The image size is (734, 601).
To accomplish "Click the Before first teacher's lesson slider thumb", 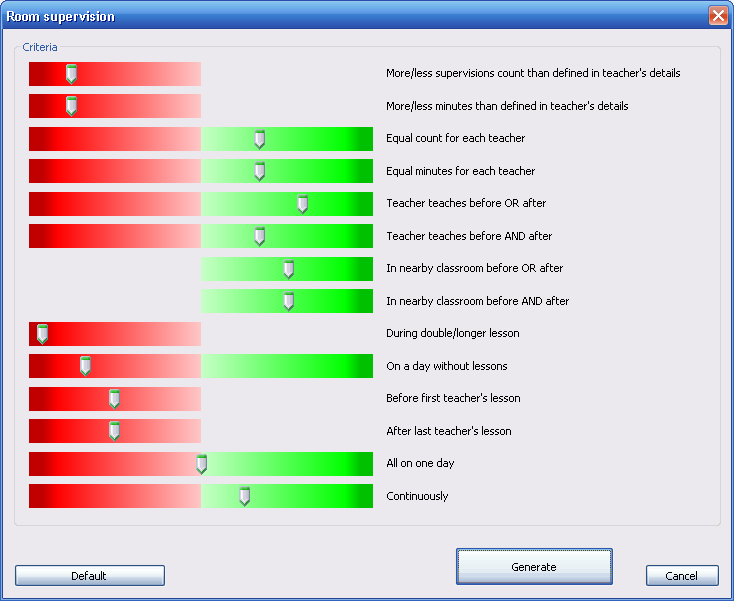I will [x=114, y=399].
